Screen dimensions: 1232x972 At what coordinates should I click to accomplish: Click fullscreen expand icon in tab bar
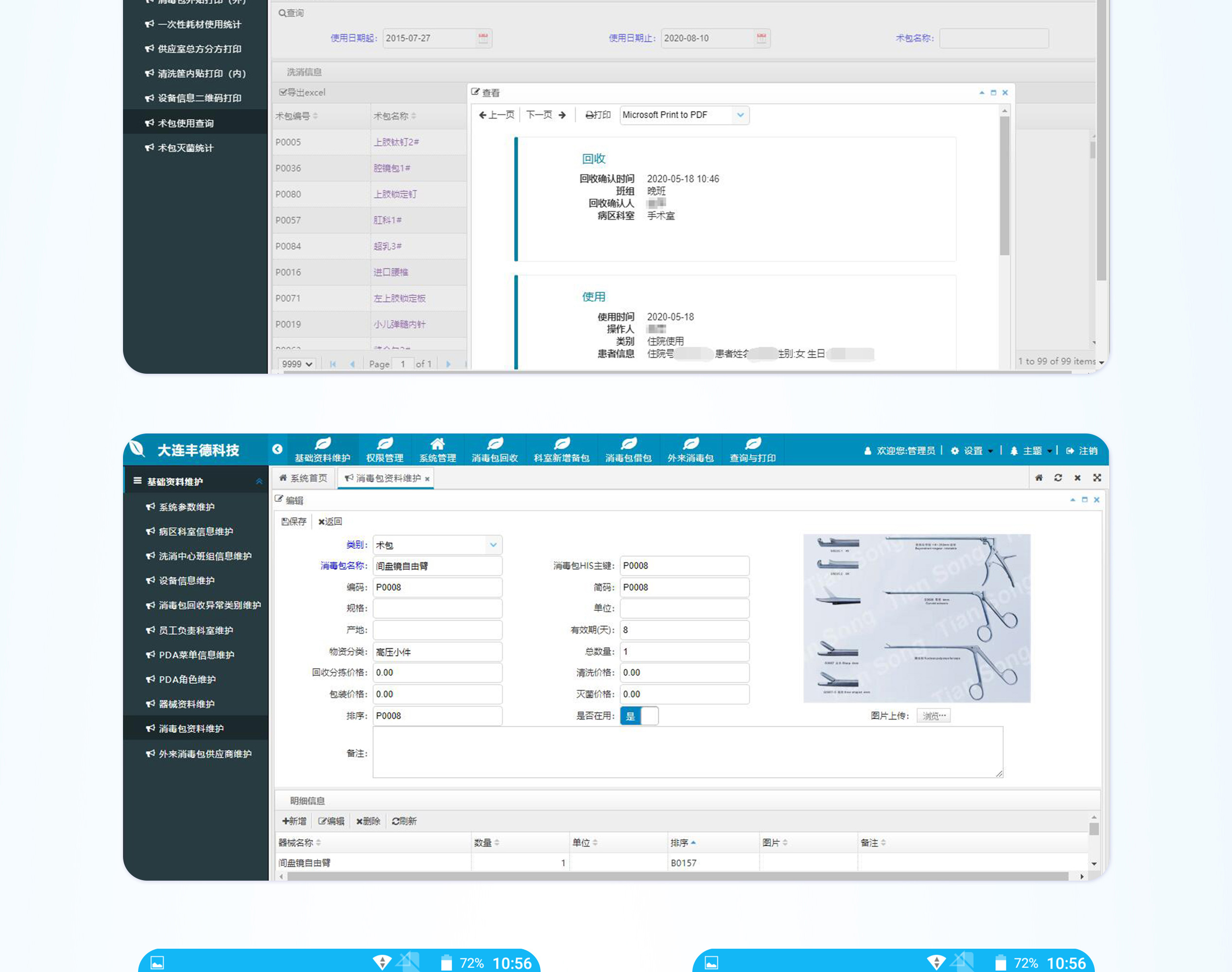point(1097,478)
